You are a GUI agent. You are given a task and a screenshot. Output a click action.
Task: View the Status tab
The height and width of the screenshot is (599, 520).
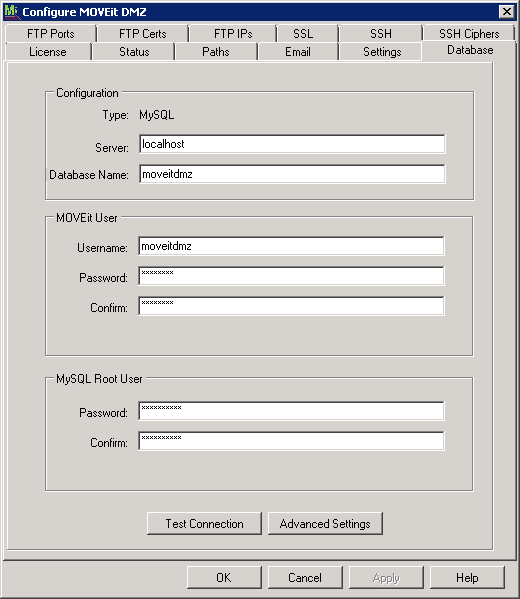pyautogui.click(x=134, y=52)
